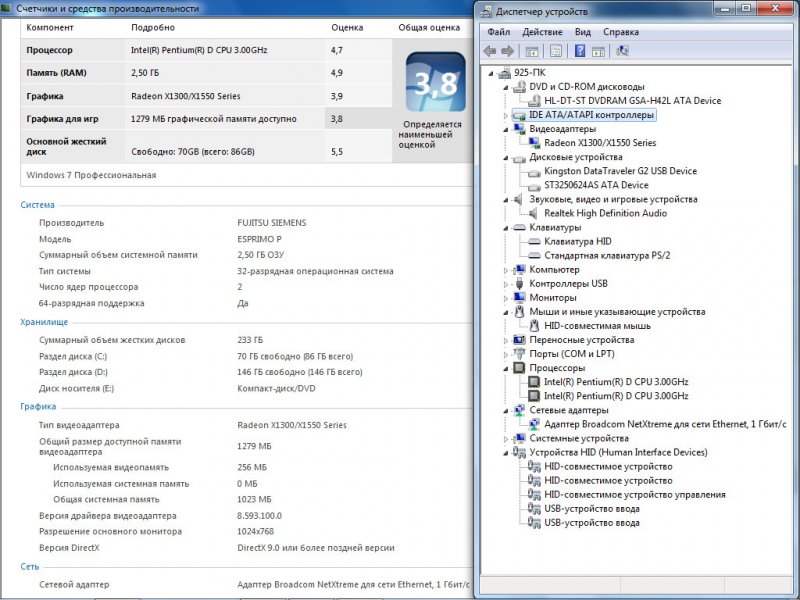800x600 pixels.
Task: Click the scan for hardware changes icon
Action: (623, 51)
